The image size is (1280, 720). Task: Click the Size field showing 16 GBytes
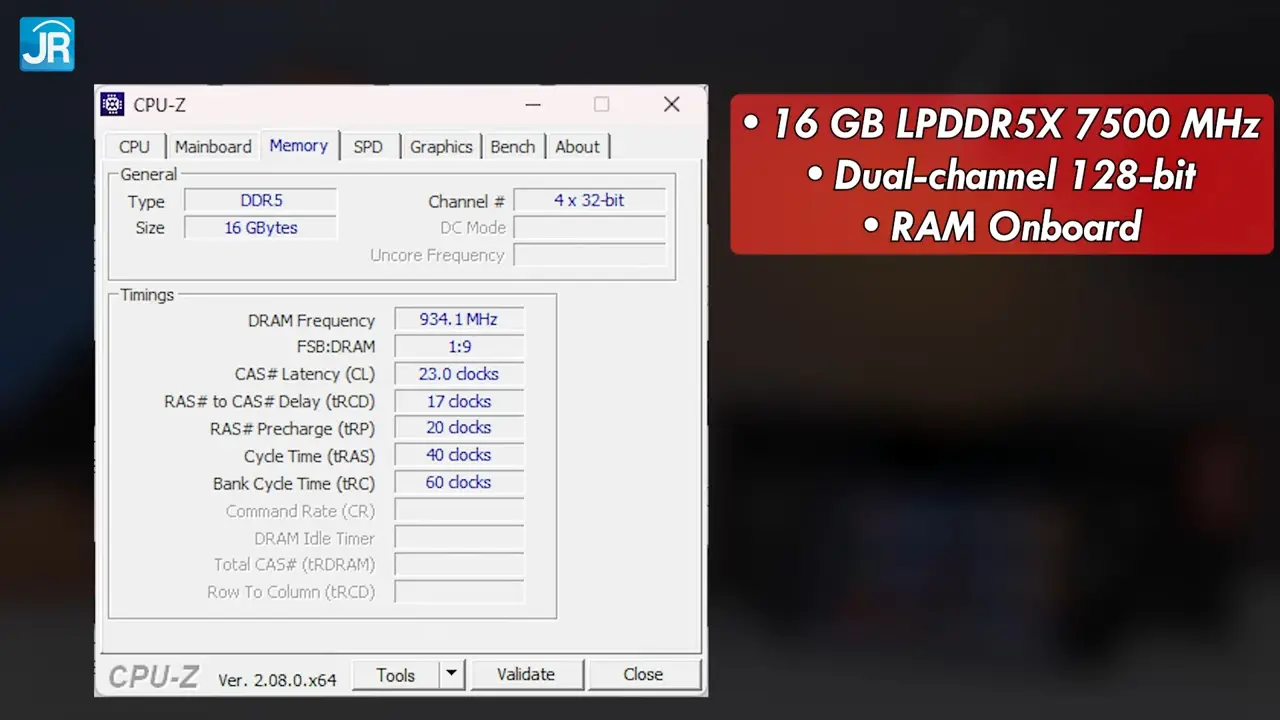261,228
